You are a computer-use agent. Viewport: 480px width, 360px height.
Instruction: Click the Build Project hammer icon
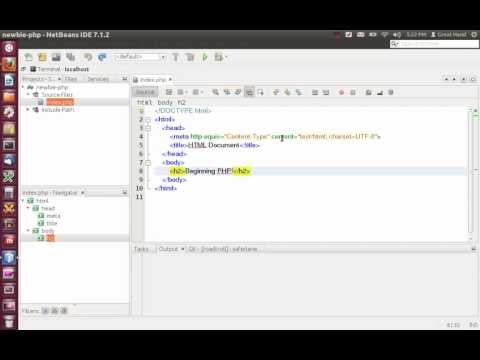175,57
